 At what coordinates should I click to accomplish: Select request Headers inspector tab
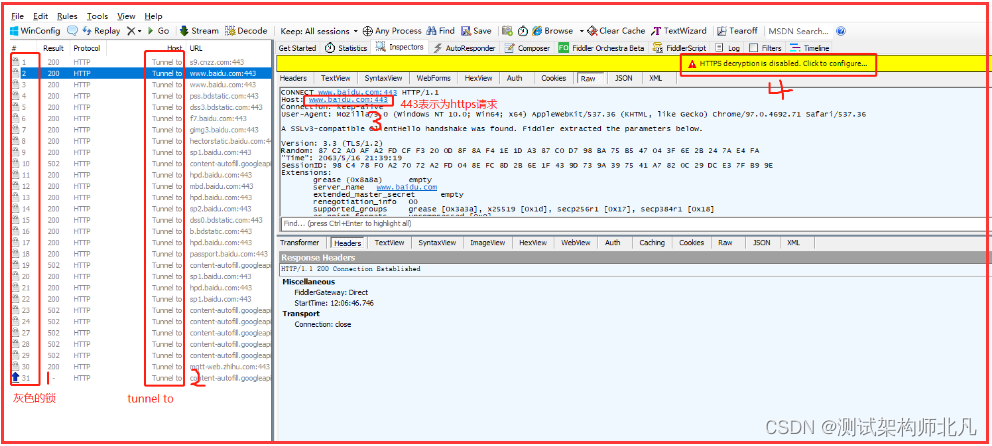[x=294, y=78]
